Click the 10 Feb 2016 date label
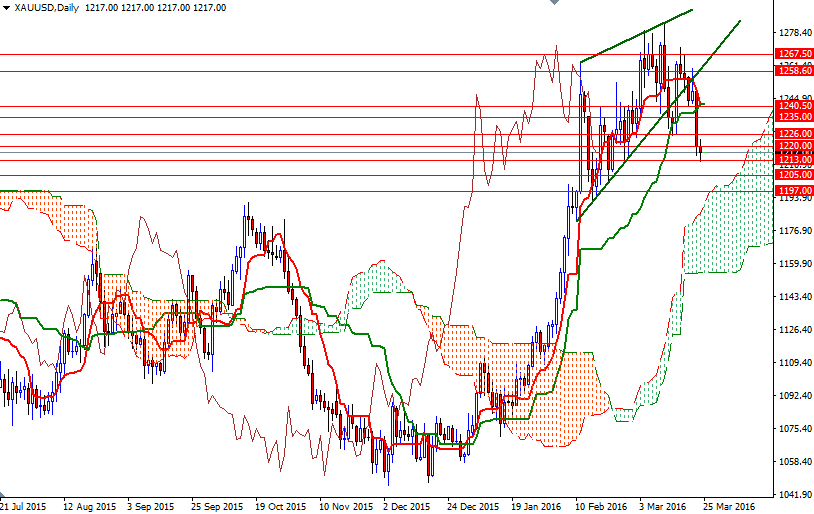This screenshot has width=814, height=514. pos(602,506)
